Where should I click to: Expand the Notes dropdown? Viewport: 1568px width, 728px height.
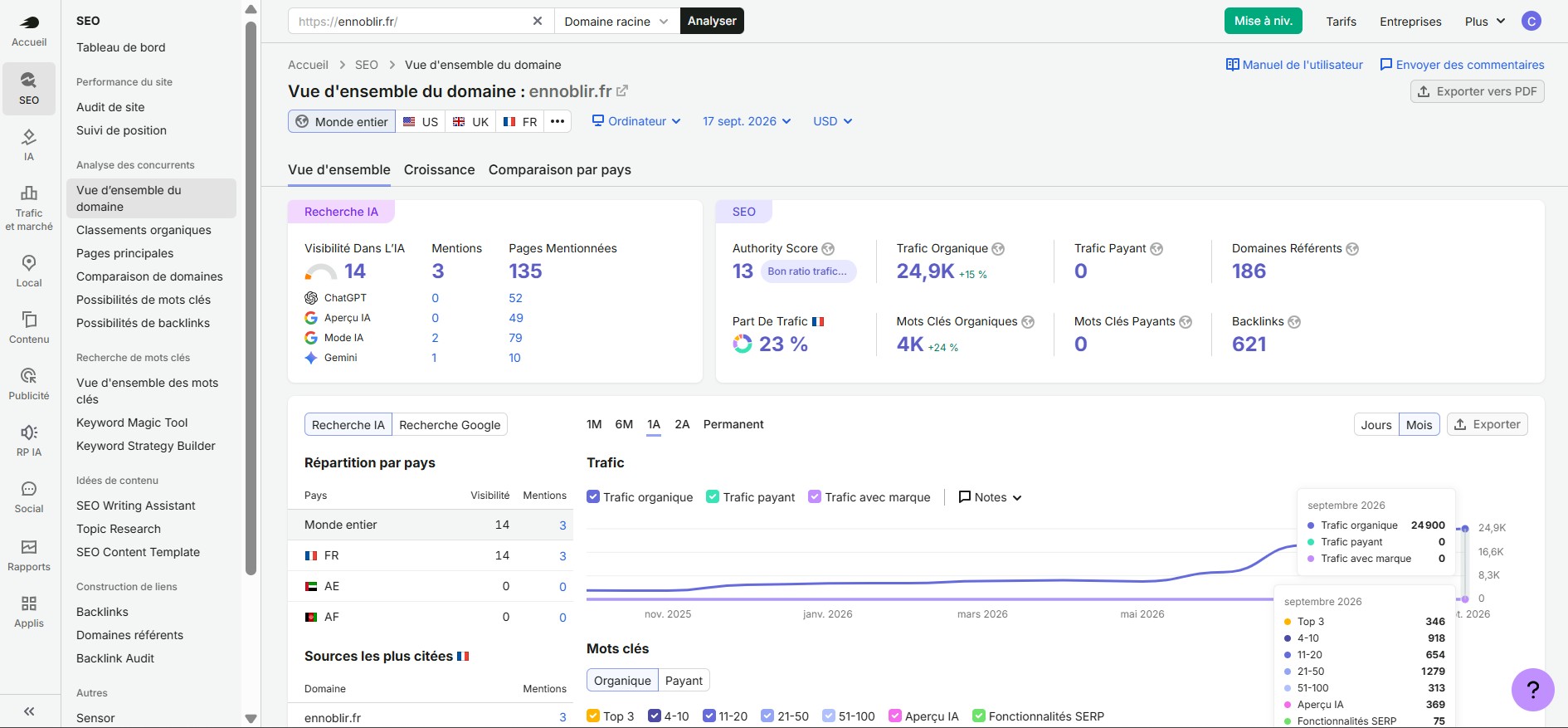point(990,497)
